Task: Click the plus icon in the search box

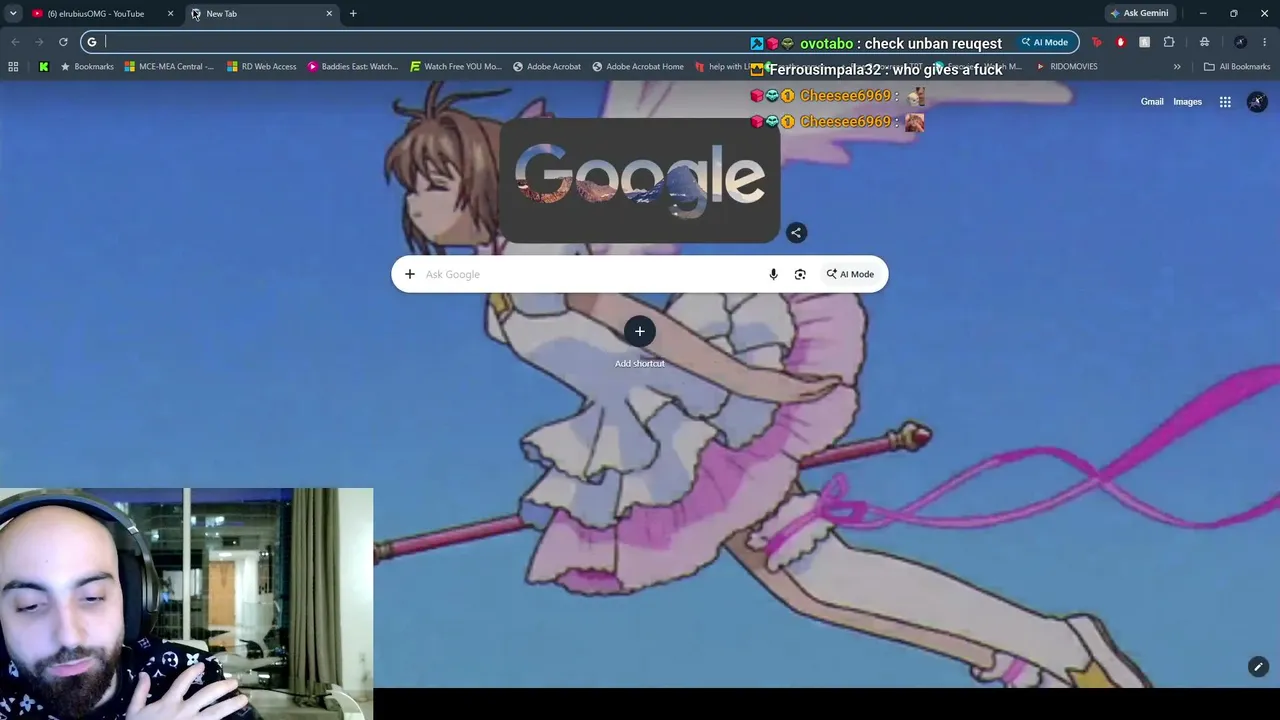Action: tap(410, 274)
